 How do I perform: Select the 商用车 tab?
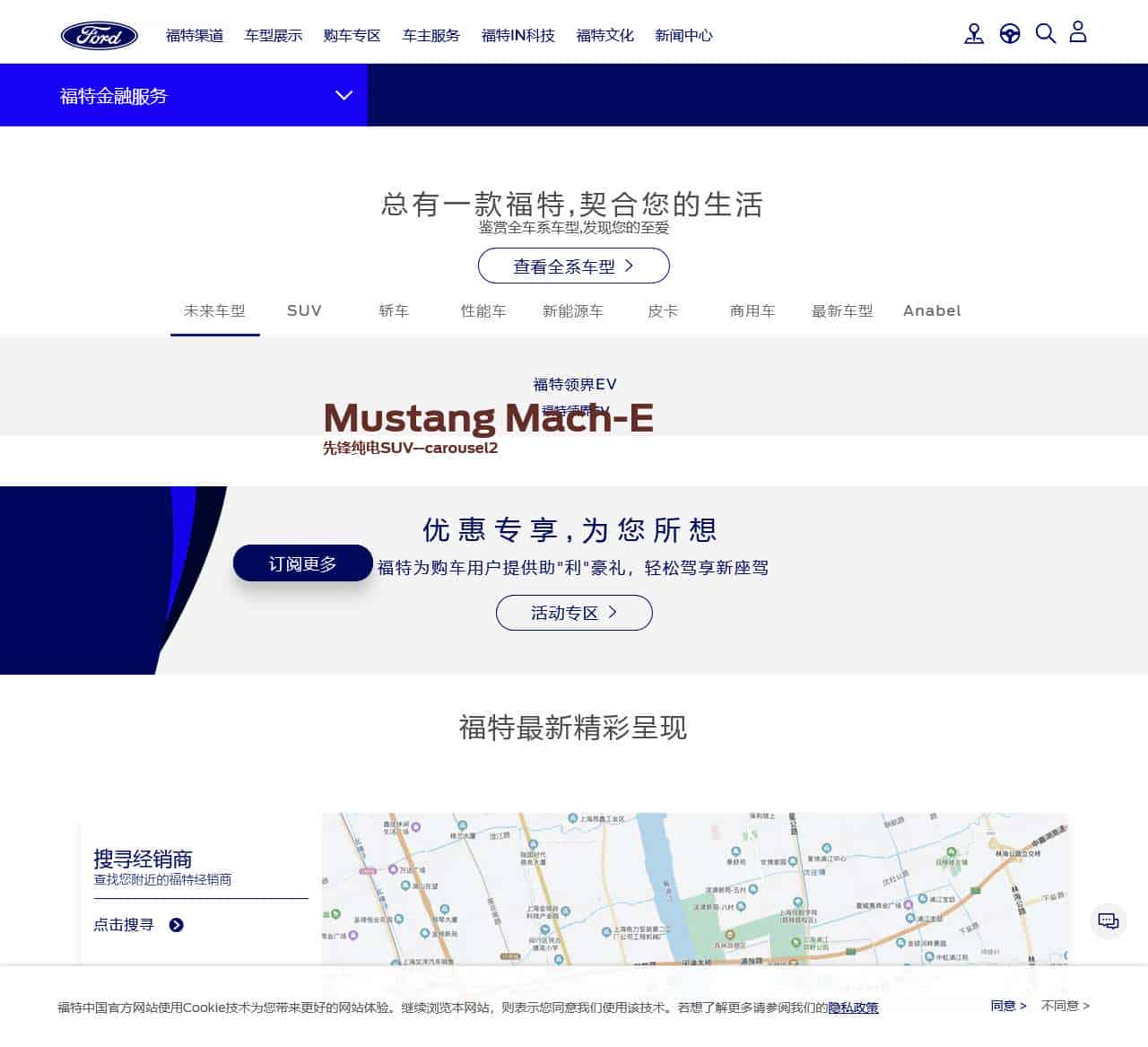(x=753, y=311)
